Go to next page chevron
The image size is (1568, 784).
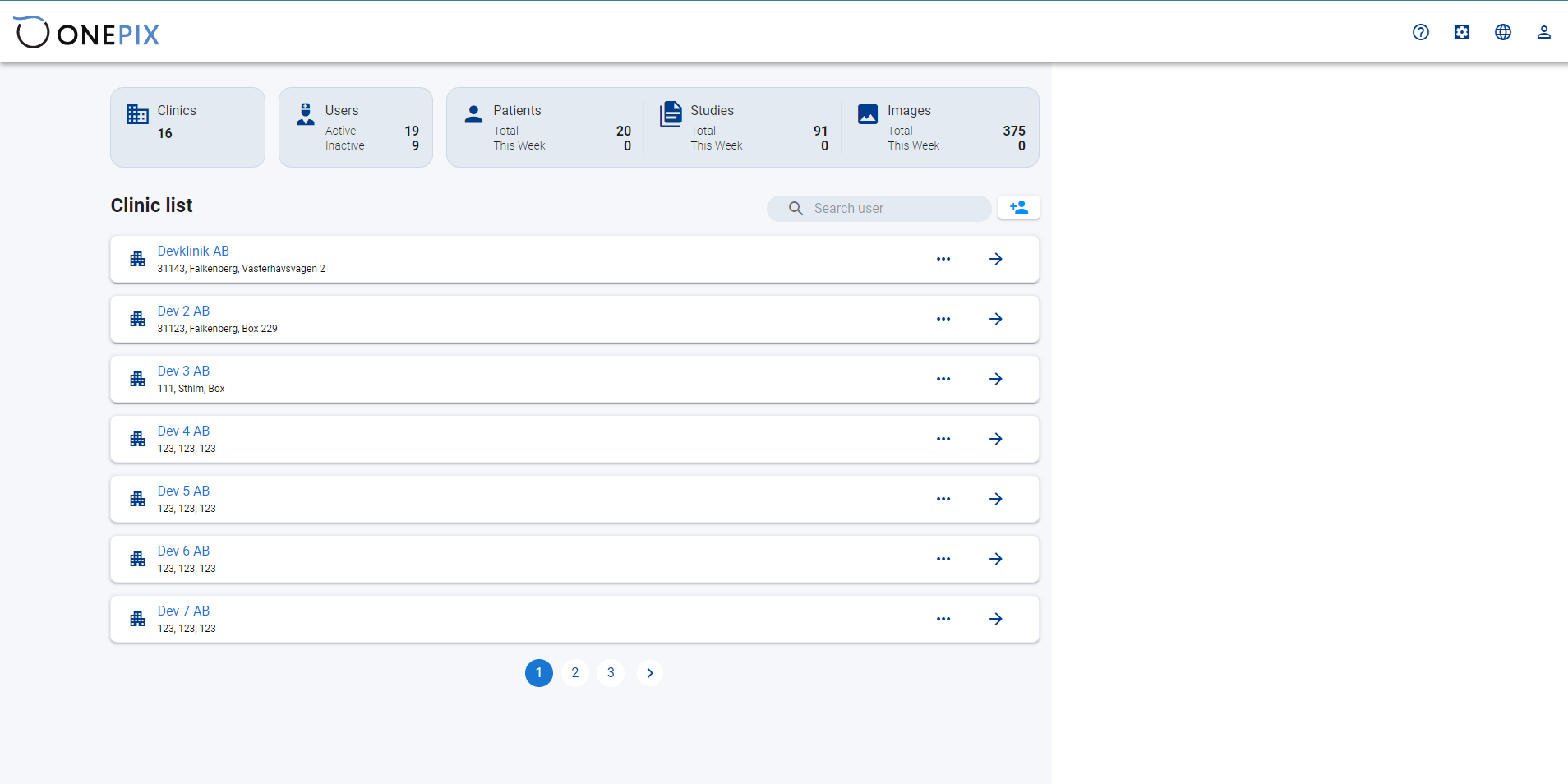(650, 673)
